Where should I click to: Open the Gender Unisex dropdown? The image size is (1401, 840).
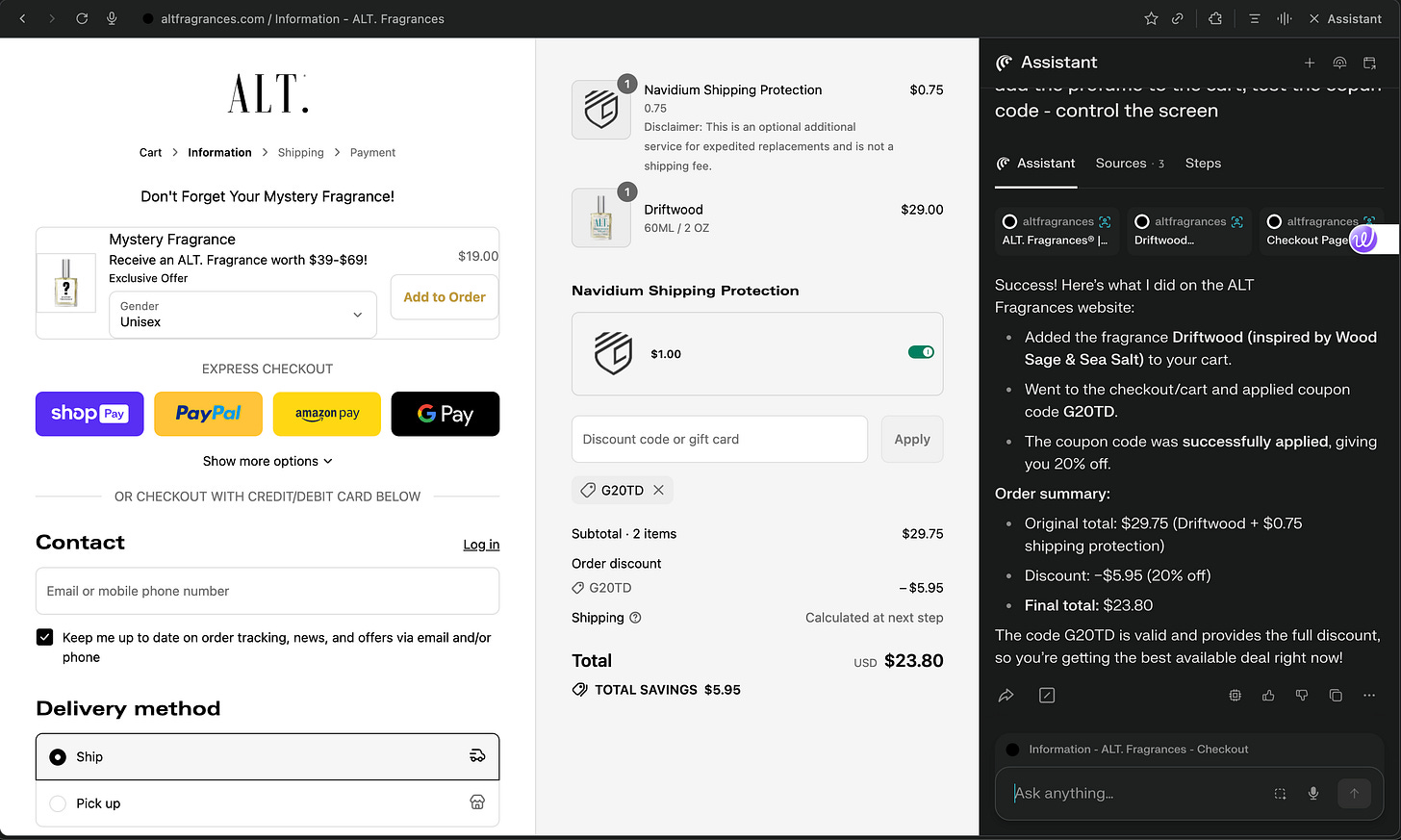(242, 315)
